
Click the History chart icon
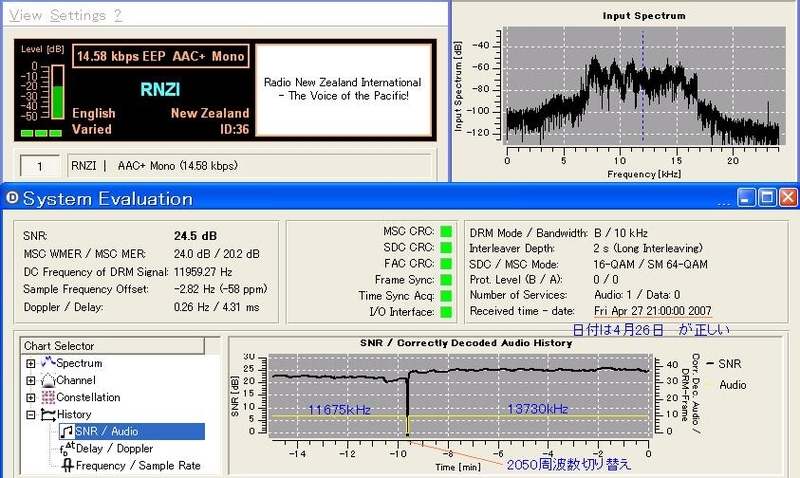point(48,414)
